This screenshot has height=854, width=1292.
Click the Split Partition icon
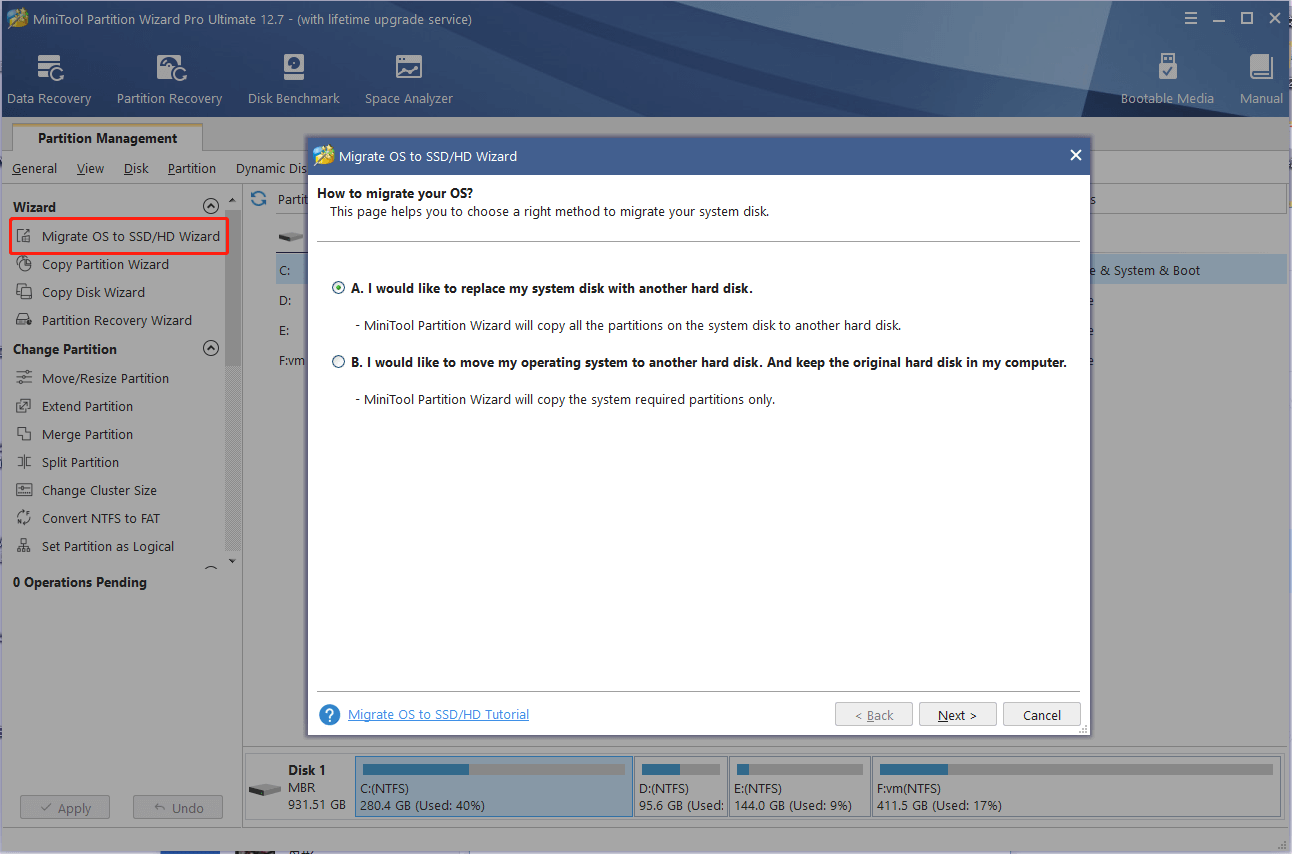[x=24, y=462]
